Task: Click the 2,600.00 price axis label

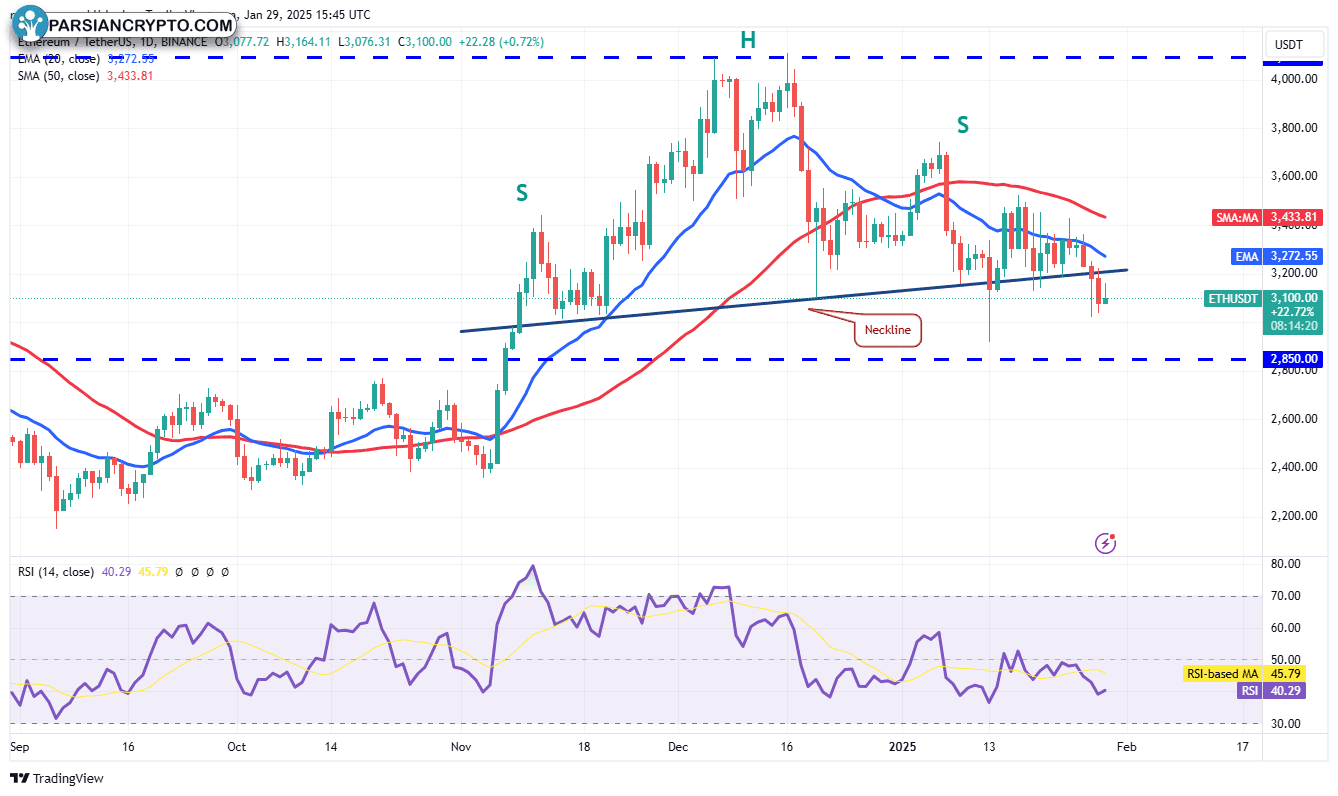Action: pyautogui.click(x=1296, y=419)
